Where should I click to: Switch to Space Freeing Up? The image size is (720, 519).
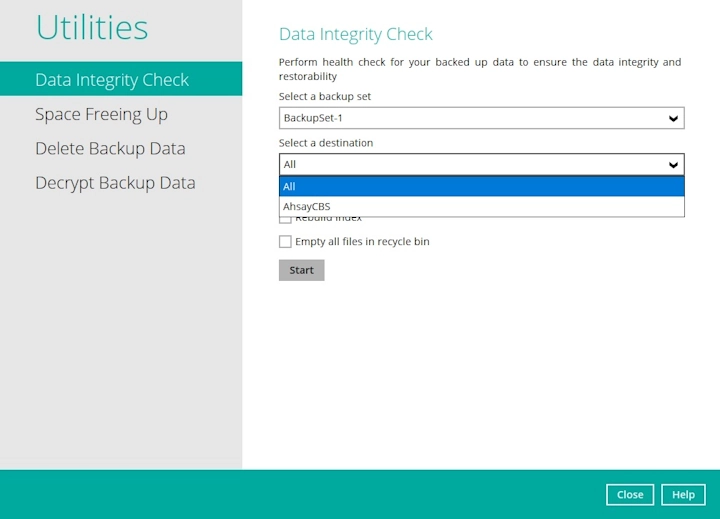tap(101, 114)
